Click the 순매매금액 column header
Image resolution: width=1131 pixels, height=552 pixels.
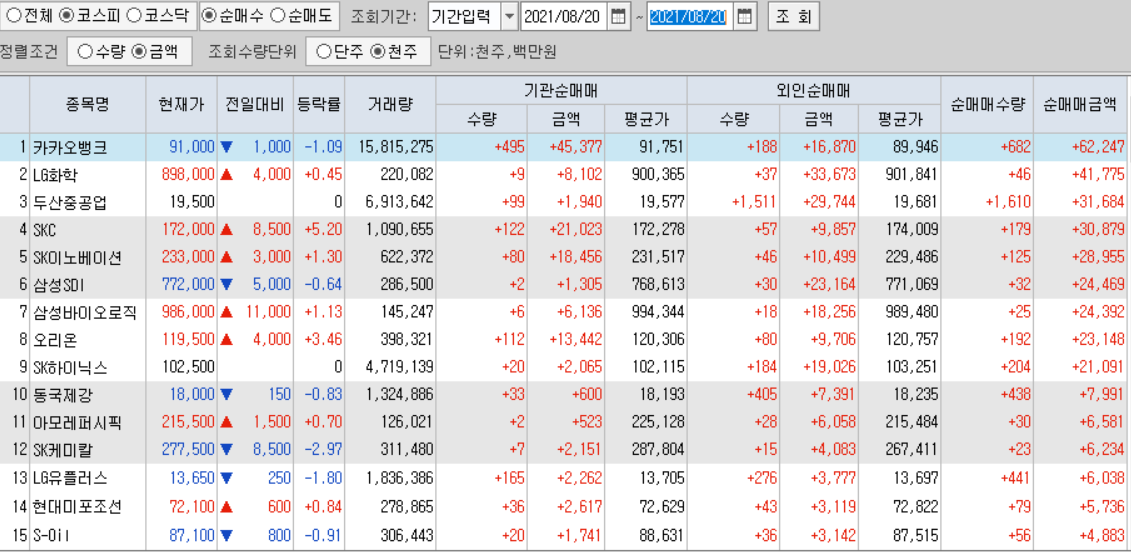(x=1081, y=104)
